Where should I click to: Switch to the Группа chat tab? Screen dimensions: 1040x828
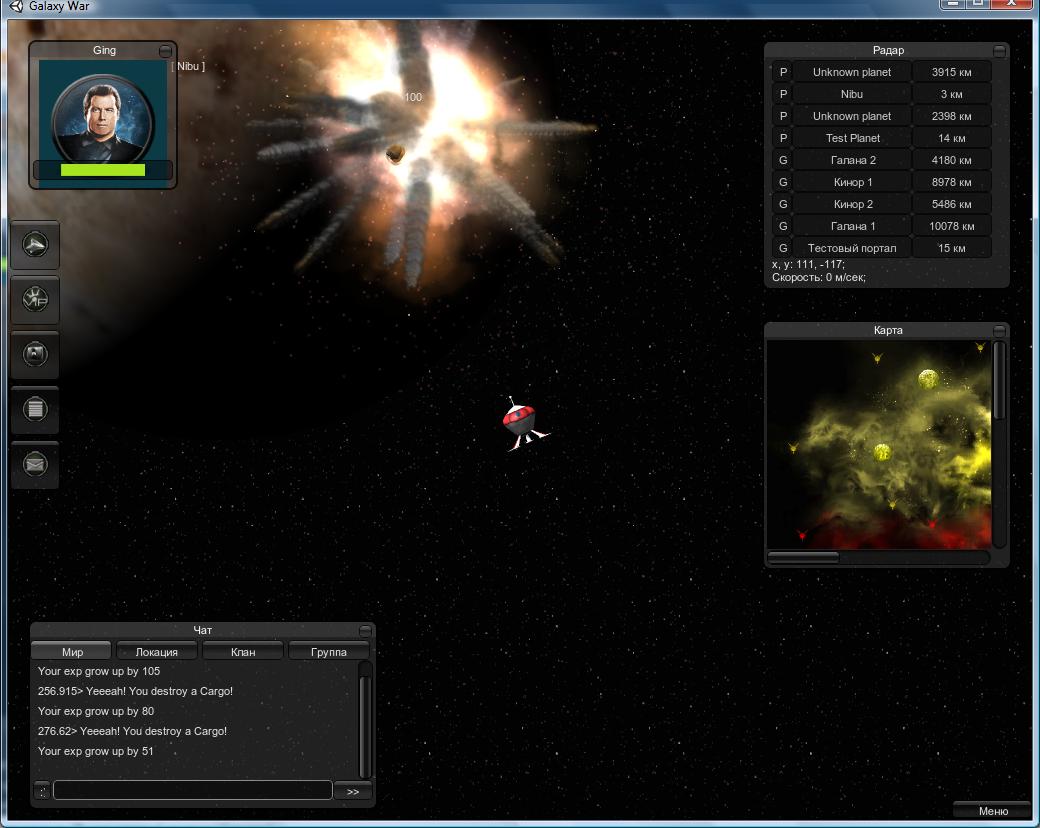coord(329,652)
